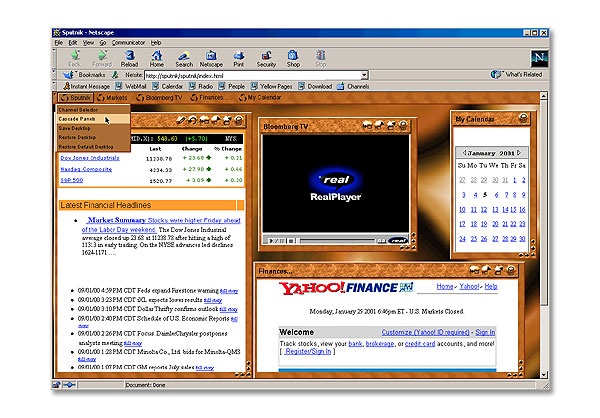This screenshot has height=418, width=600.
Task: Open the Communicator menu
Action: pos(128,43)
